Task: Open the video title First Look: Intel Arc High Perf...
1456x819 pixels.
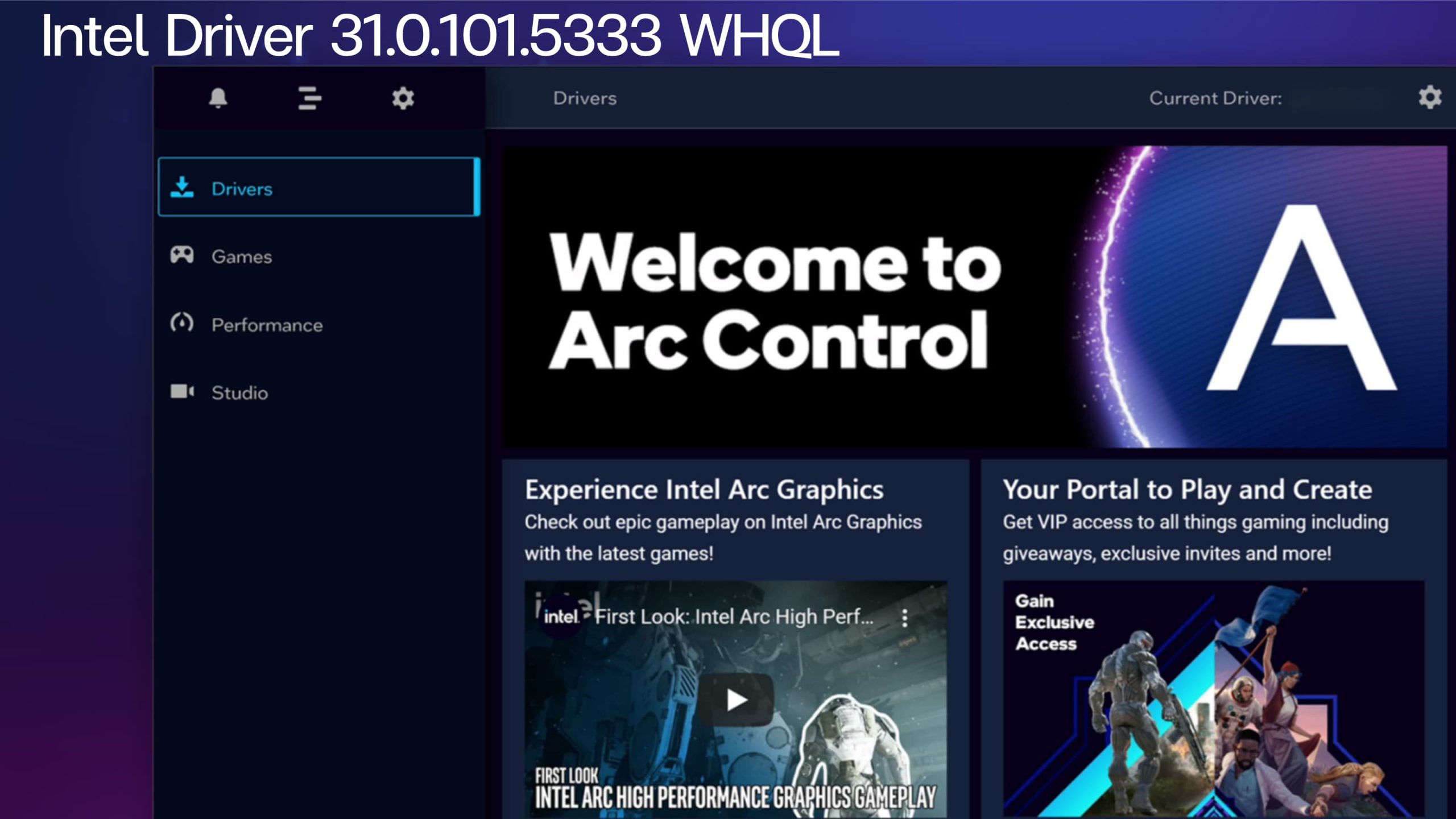Action: (x=734, y=617)
